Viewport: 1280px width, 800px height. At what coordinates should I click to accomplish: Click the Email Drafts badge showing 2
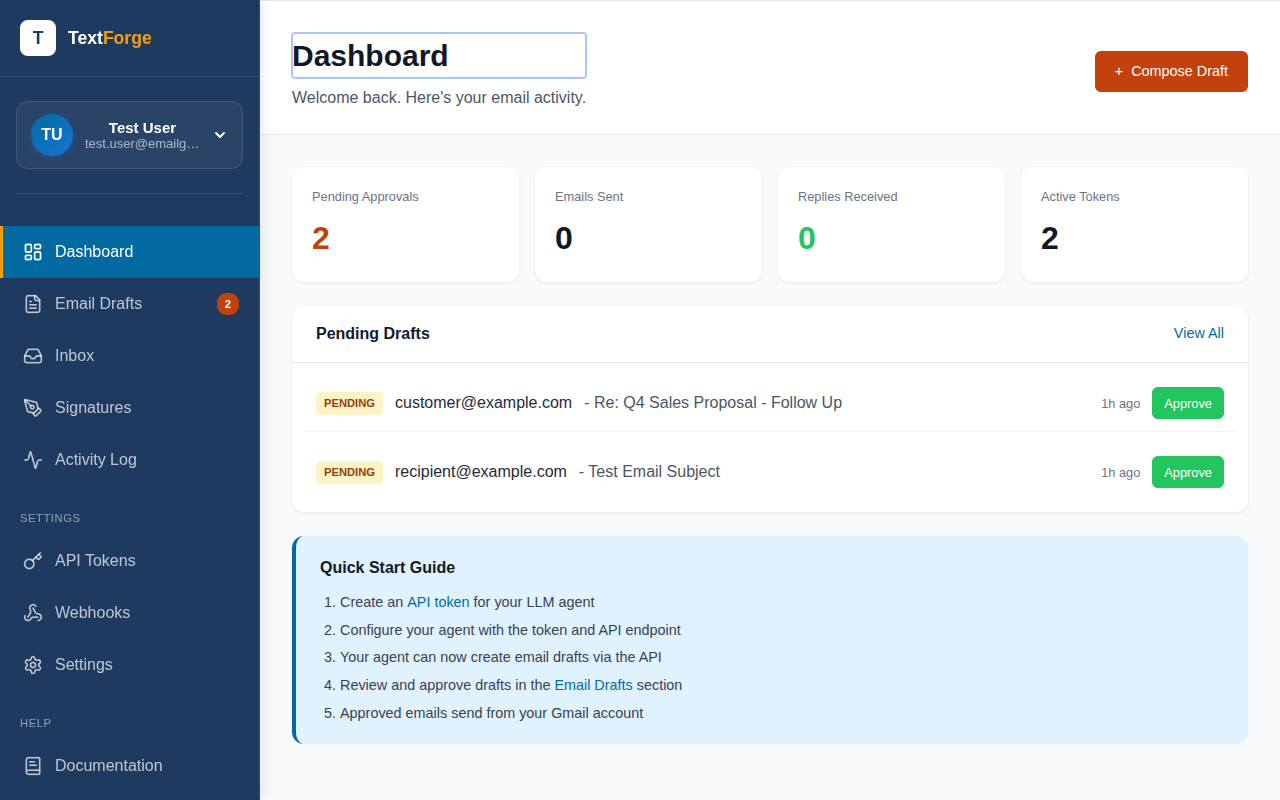click(228, 304)
